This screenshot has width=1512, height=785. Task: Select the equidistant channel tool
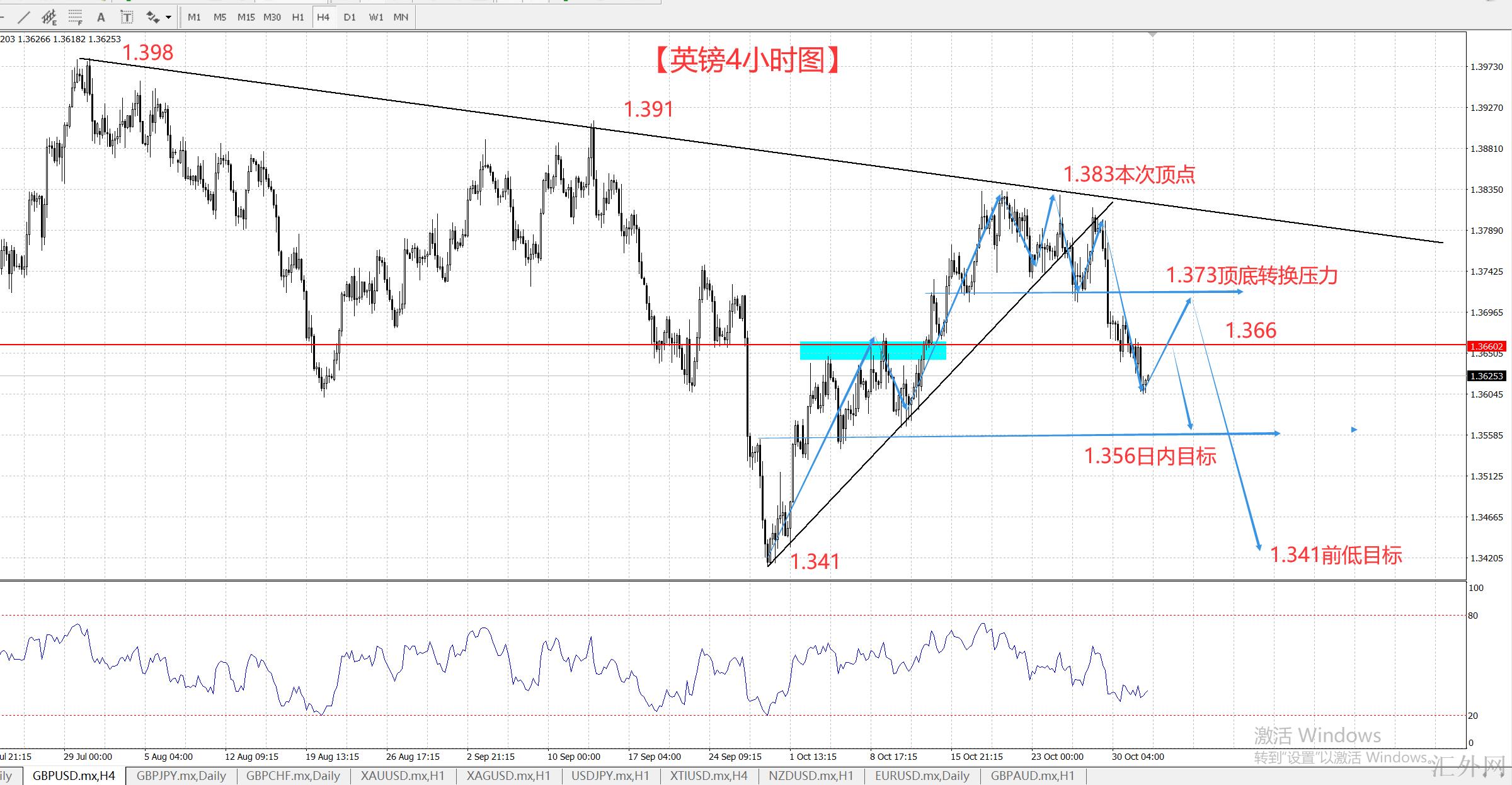[49, 17]
